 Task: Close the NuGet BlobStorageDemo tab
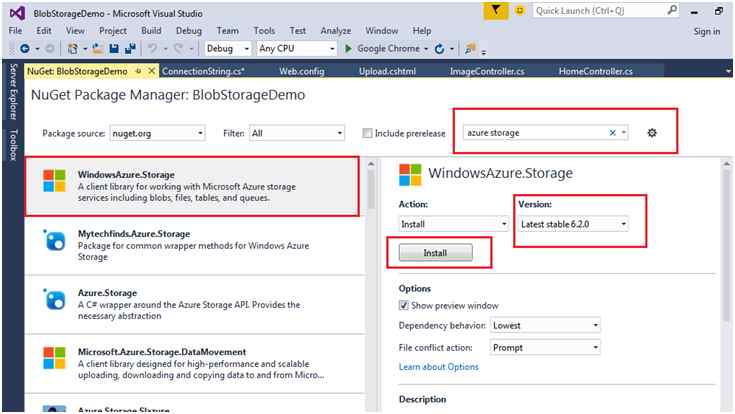151,71
